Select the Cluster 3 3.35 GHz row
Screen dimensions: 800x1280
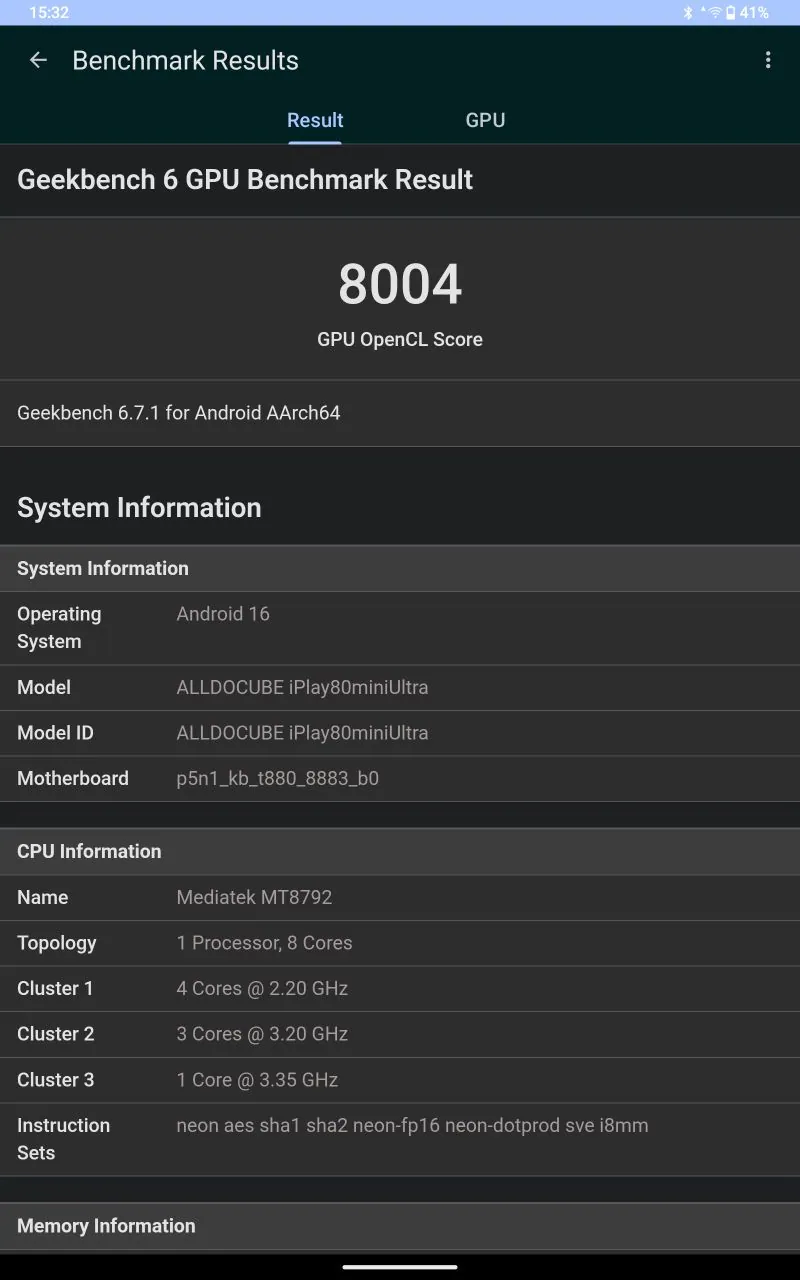click(x=400, y=1080)
